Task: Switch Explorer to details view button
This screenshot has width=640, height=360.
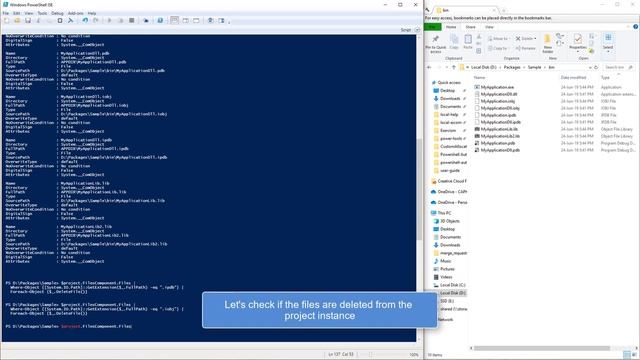Action: point(627,355)
